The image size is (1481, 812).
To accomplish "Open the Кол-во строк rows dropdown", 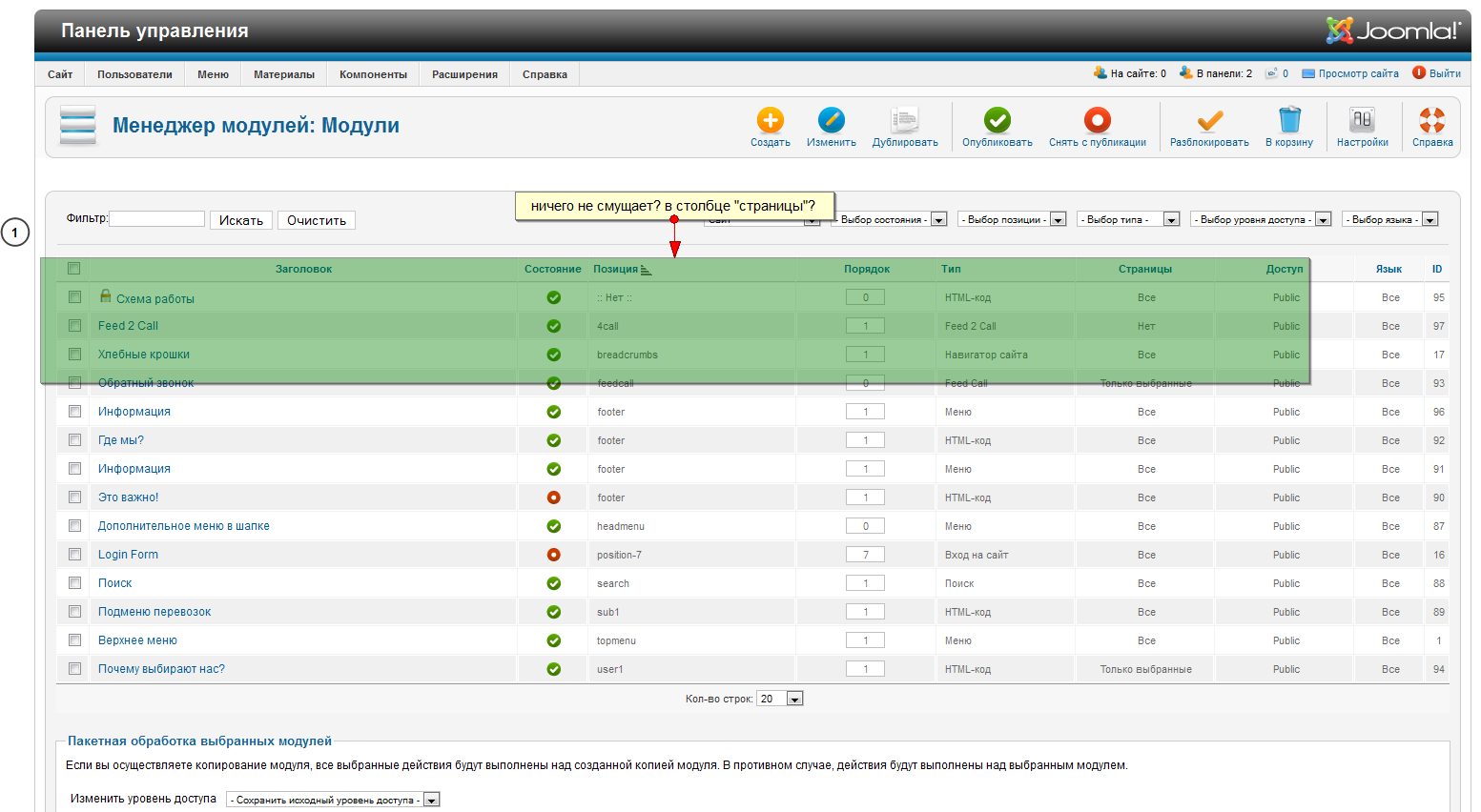I will (779, 700).
